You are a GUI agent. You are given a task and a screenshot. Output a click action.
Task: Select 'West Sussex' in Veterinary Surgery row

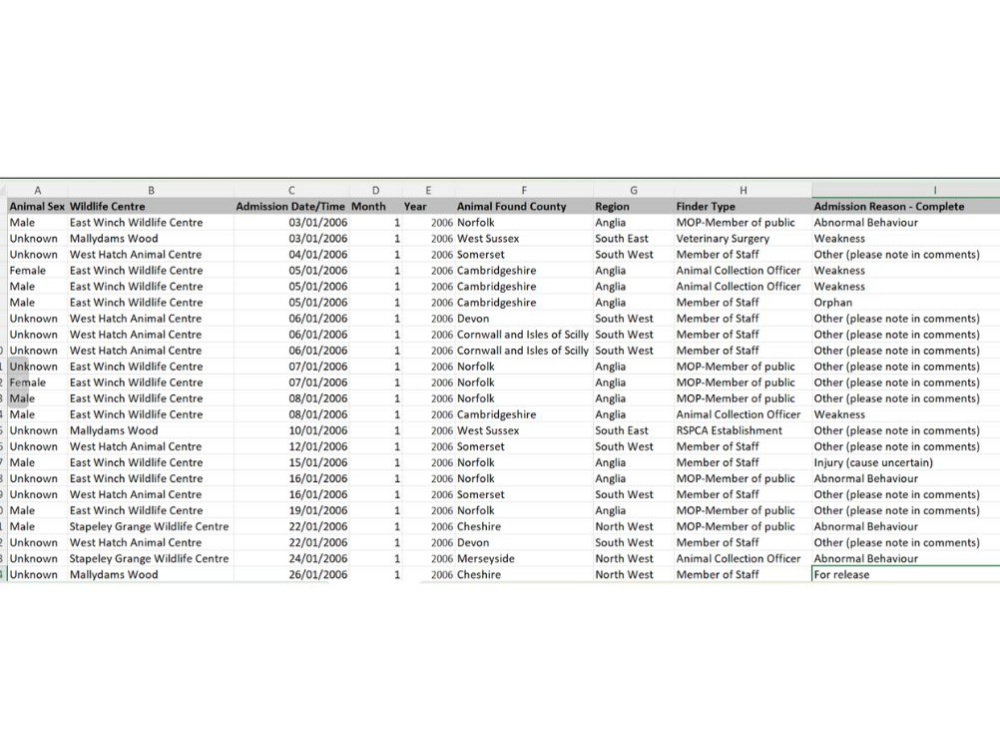coord(524,239)
